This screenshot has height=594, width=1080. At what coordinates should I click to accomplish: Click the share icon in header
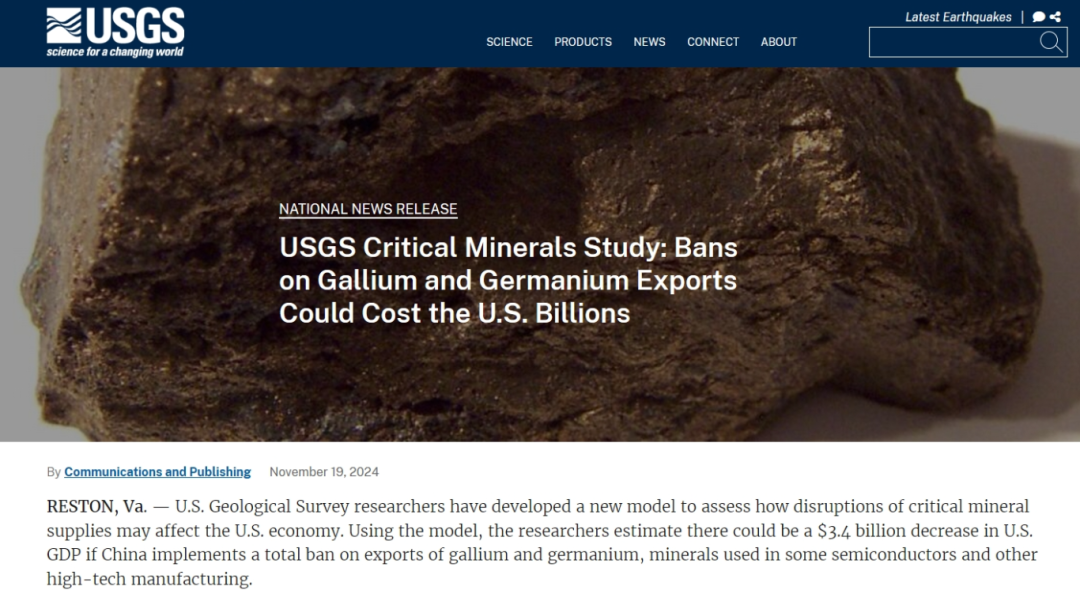tap(1055, 17)
